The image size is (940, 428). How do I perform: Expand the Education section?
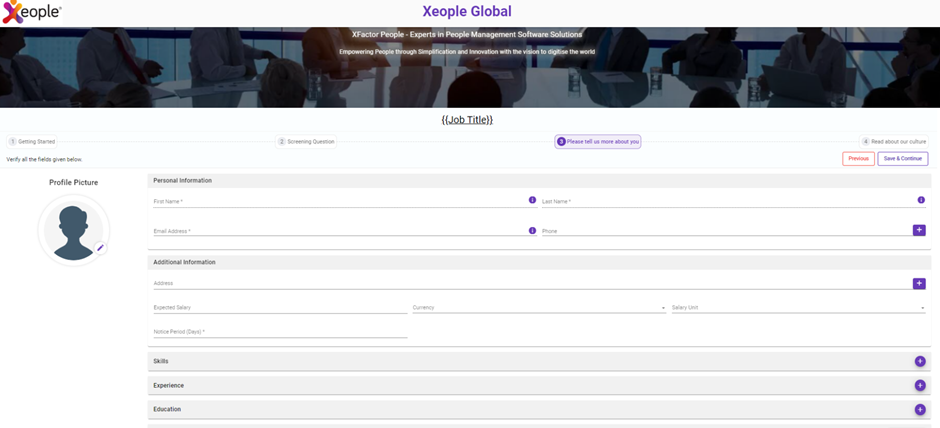539,409
